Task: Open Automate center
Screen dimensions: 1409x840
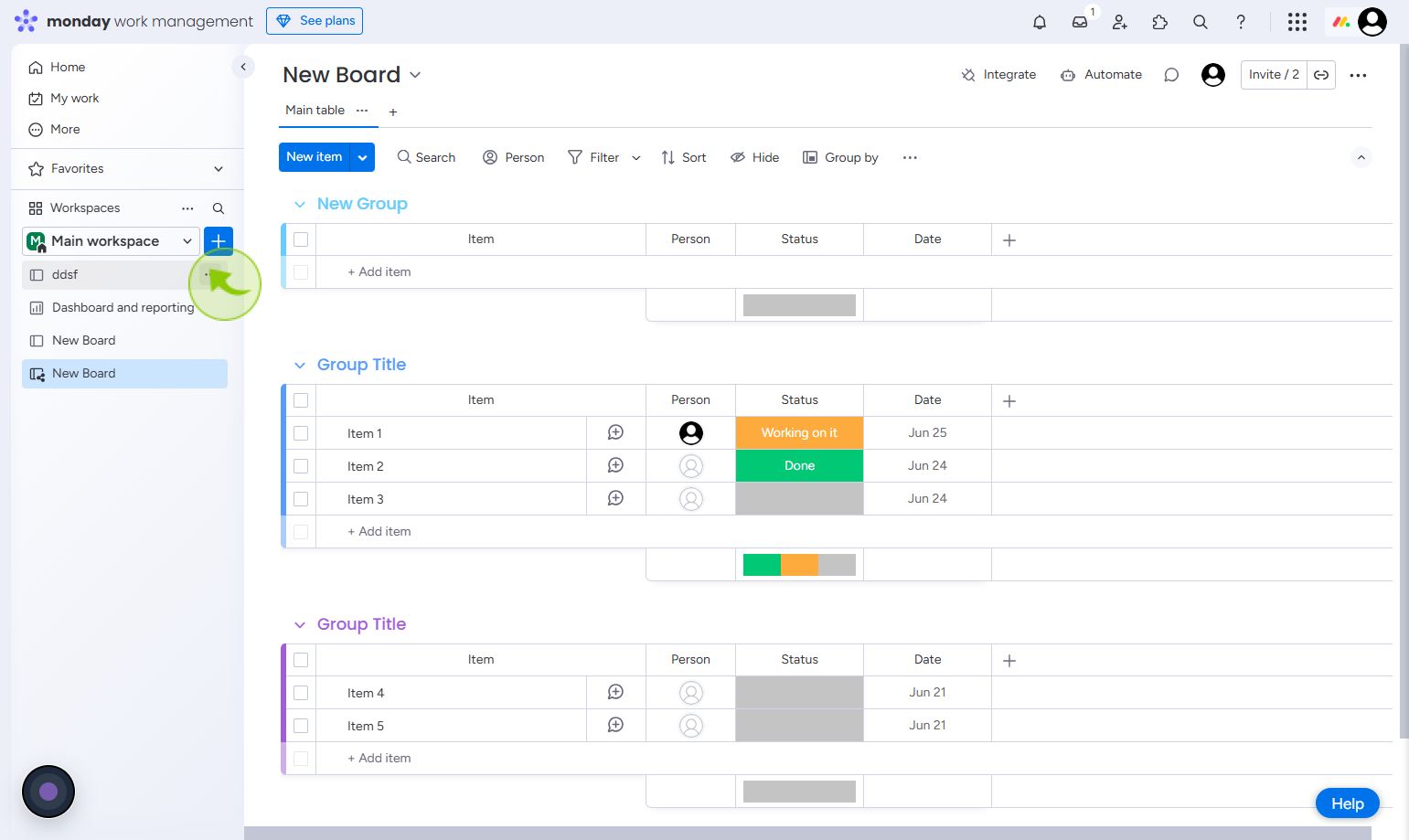Action: click(x=1101, y=75)
